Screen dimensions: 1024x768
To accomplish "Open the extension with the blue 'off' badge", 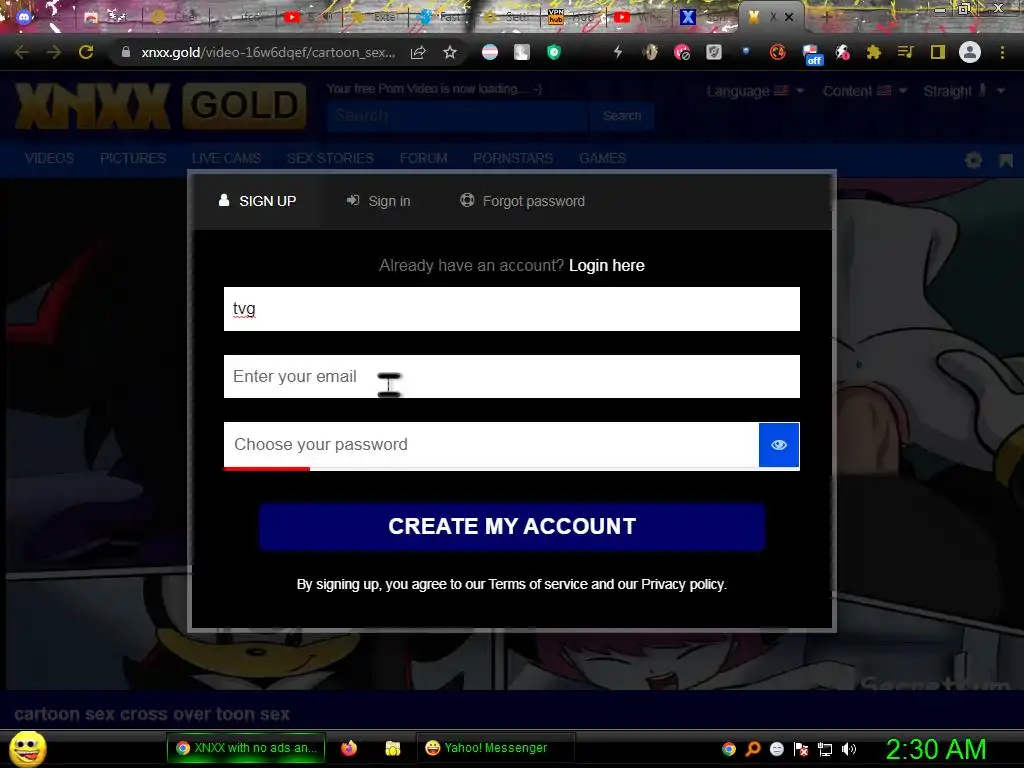I will pyautogui.click(x=811, y=54).
